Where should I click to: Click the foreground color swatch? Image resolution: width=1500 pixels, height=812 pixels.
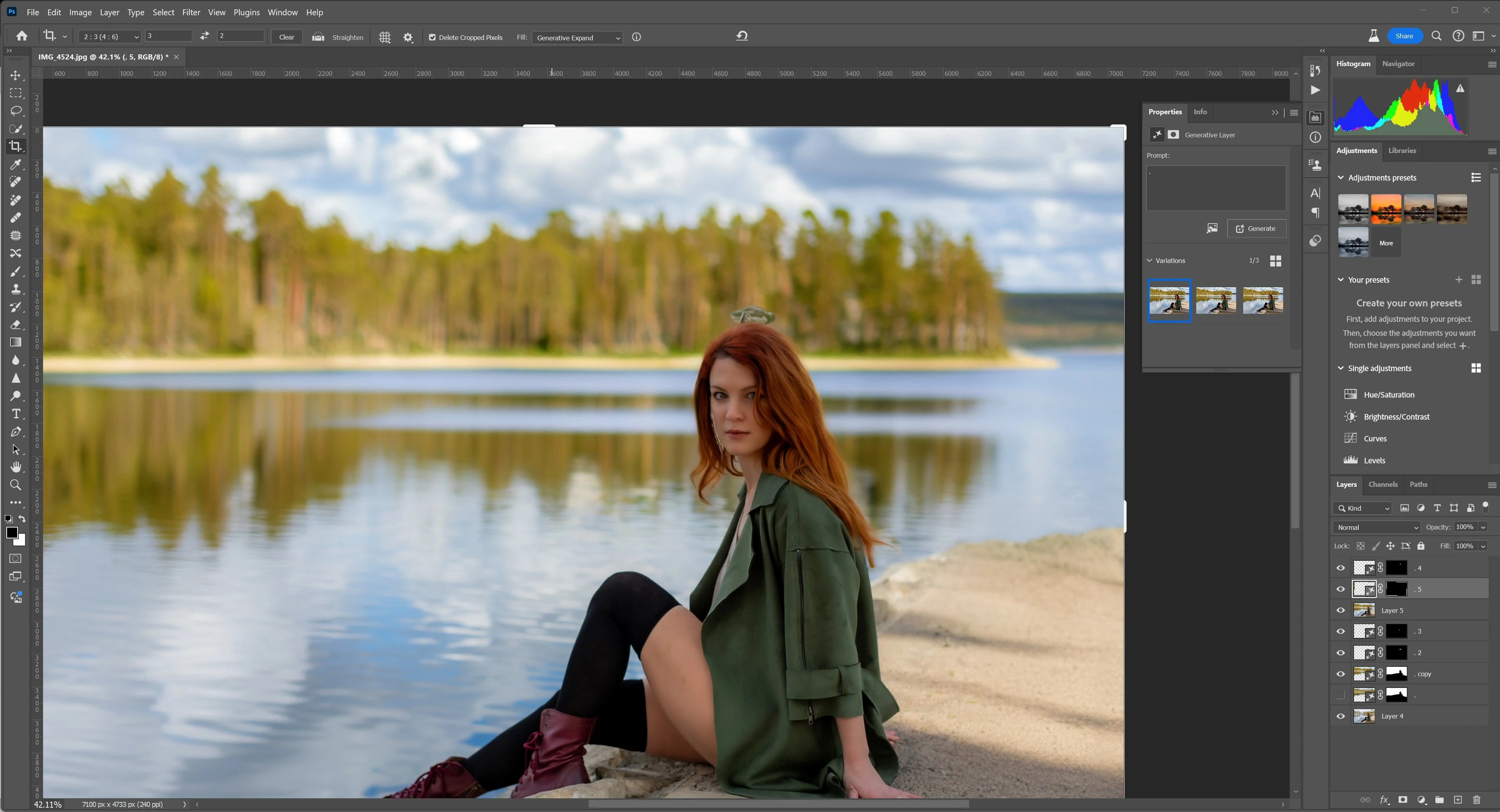[11, 533]
